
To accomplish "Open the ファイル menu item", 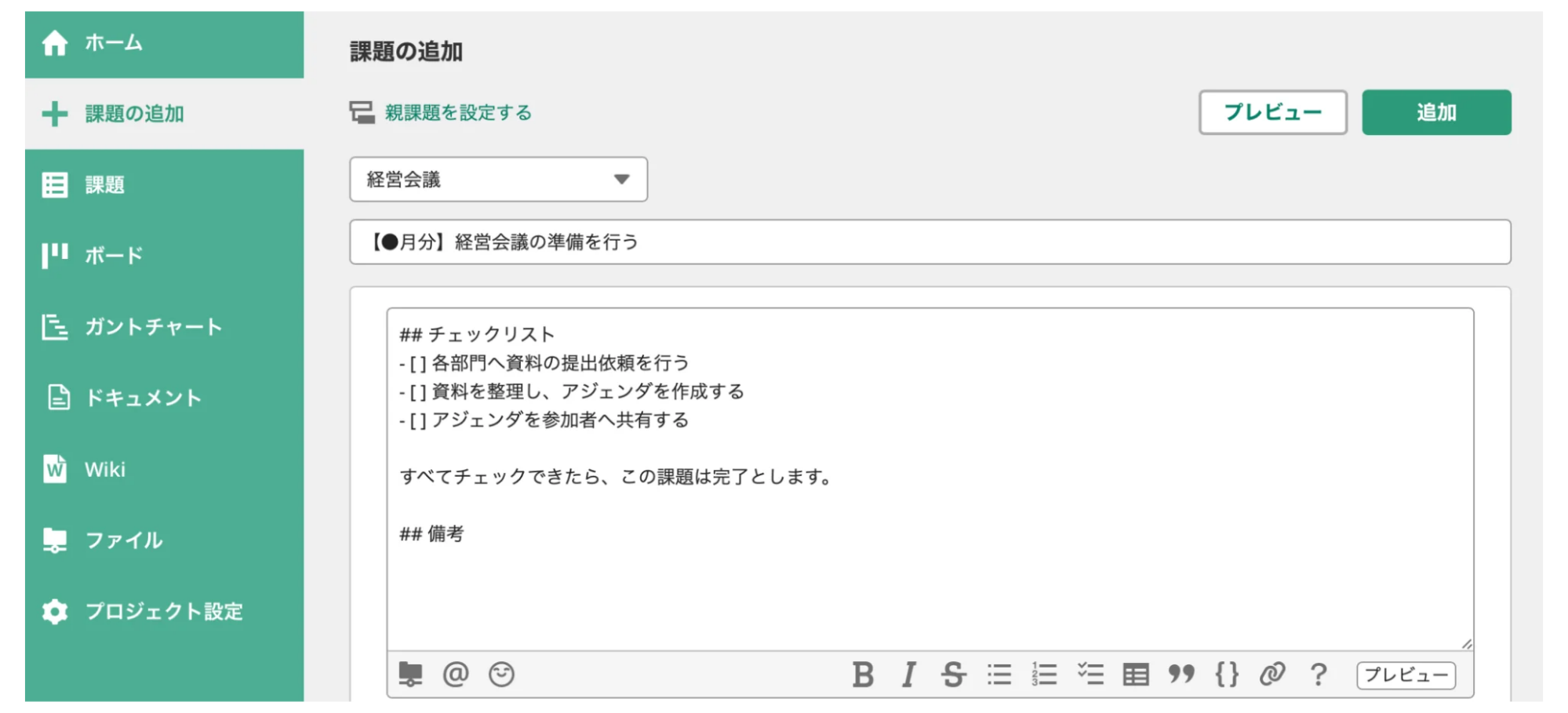I will point(164,540).
